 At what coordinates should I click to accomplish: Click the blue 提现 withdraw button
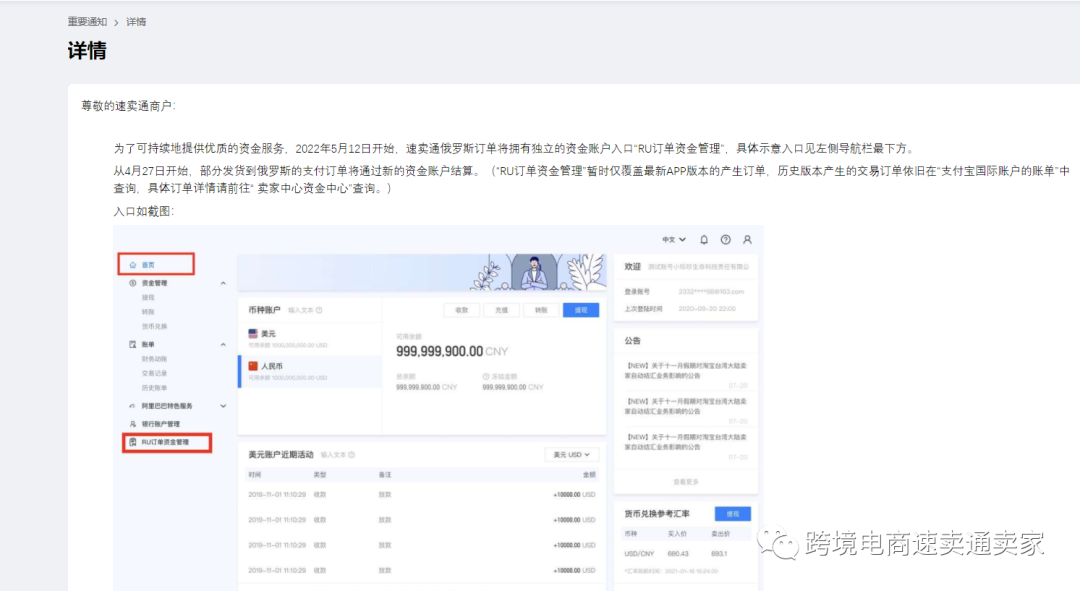point(581,310)
